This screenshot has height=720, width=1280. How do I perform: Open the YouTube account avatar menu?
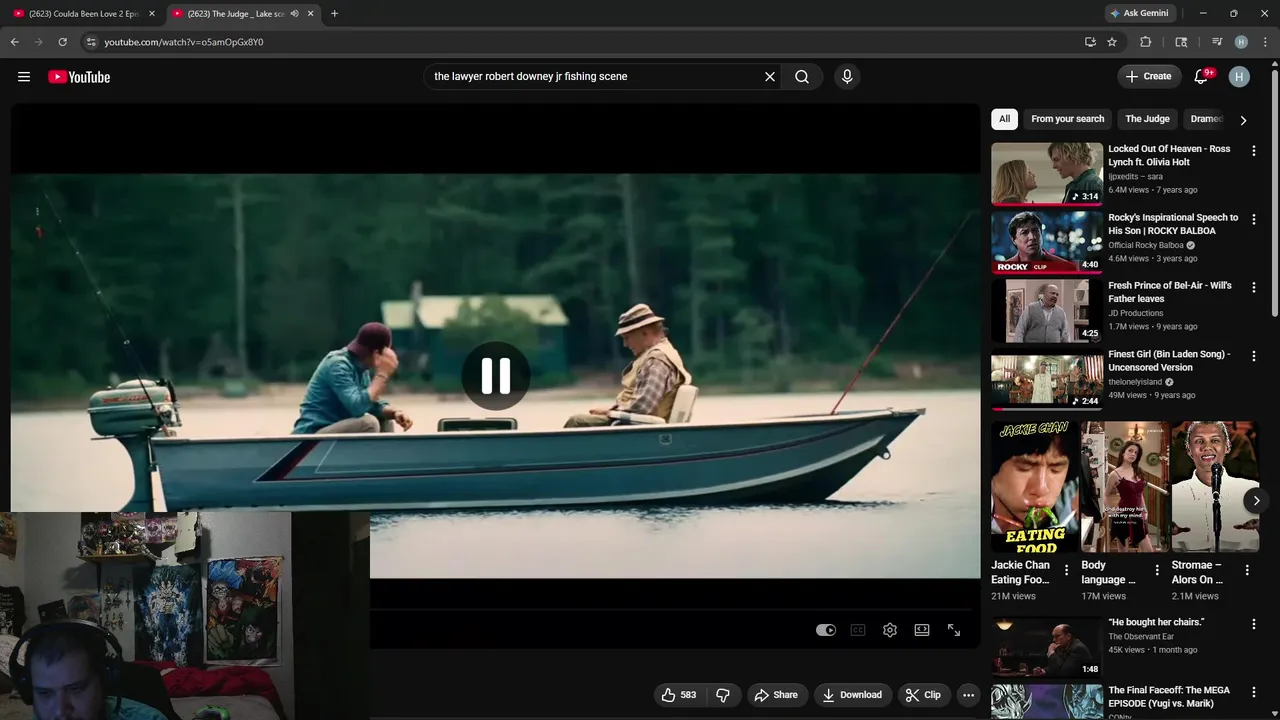click(x=1239, y=77)
